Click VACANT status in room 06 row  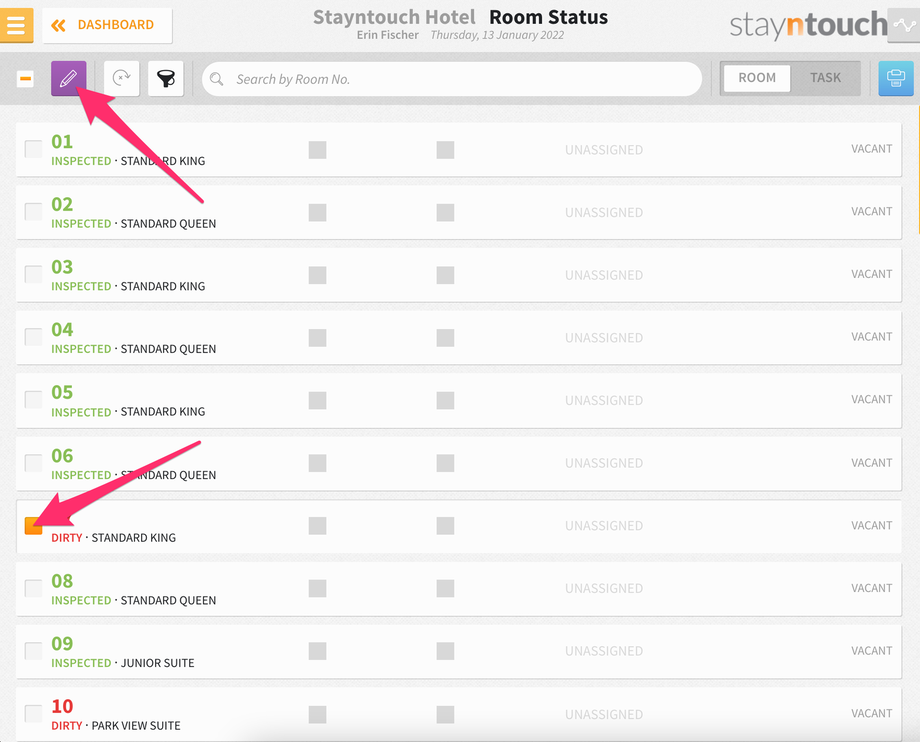[x=871, y=463]
